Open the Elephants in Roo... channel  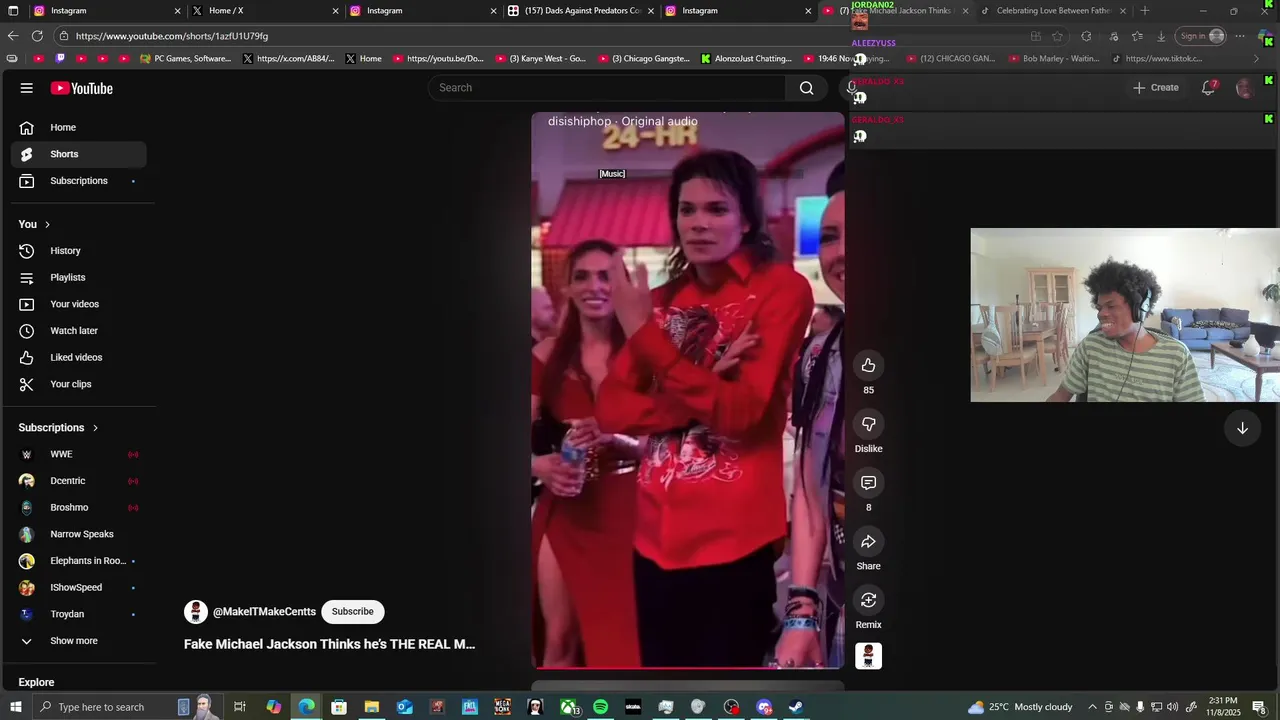(x=78, y=561)
